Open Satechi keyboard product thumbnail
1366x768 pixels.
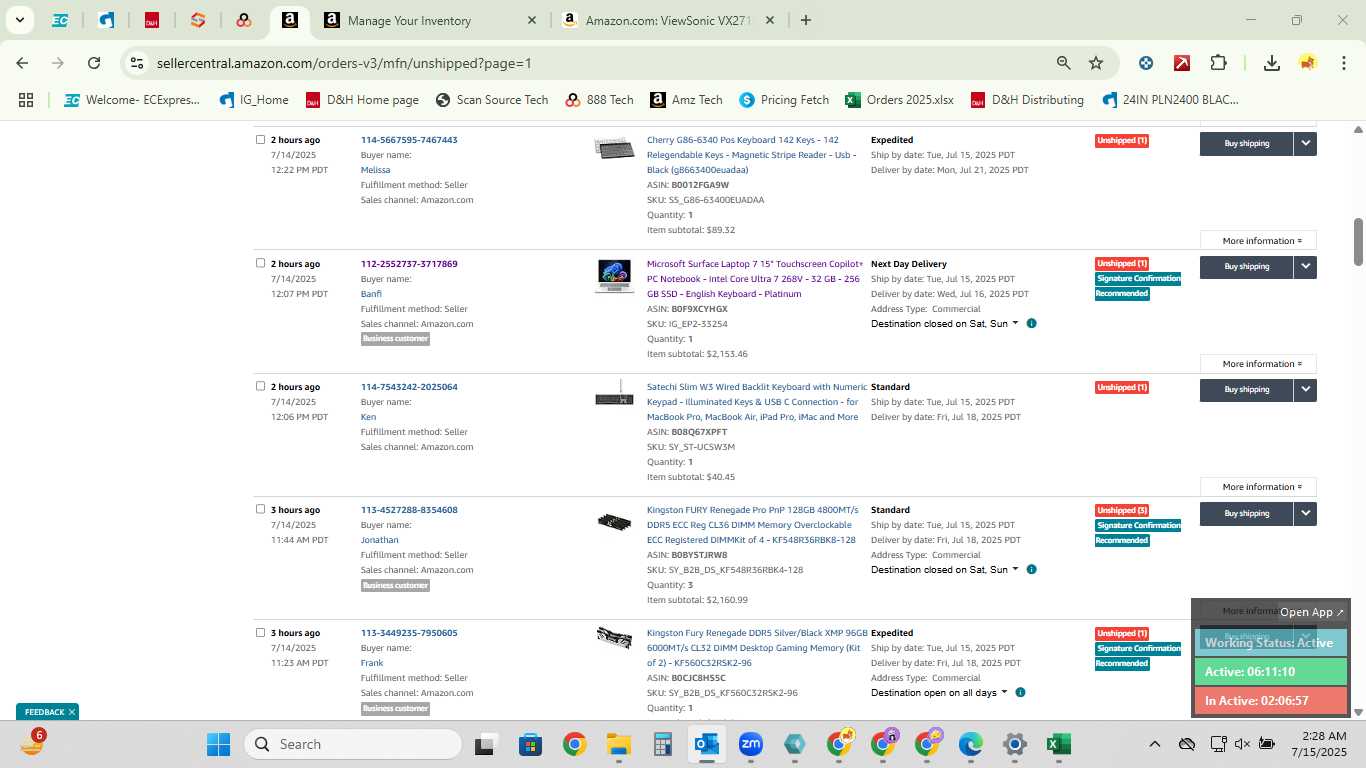[x=614, y=394]
